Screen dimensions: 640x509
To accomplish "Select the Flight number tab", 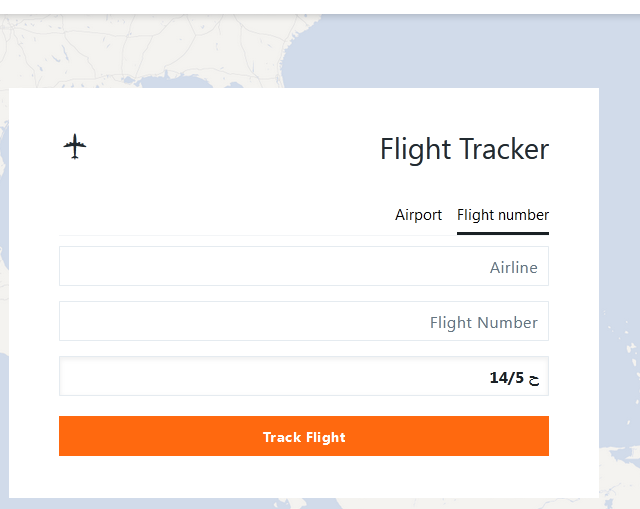I will click(502, 215).
